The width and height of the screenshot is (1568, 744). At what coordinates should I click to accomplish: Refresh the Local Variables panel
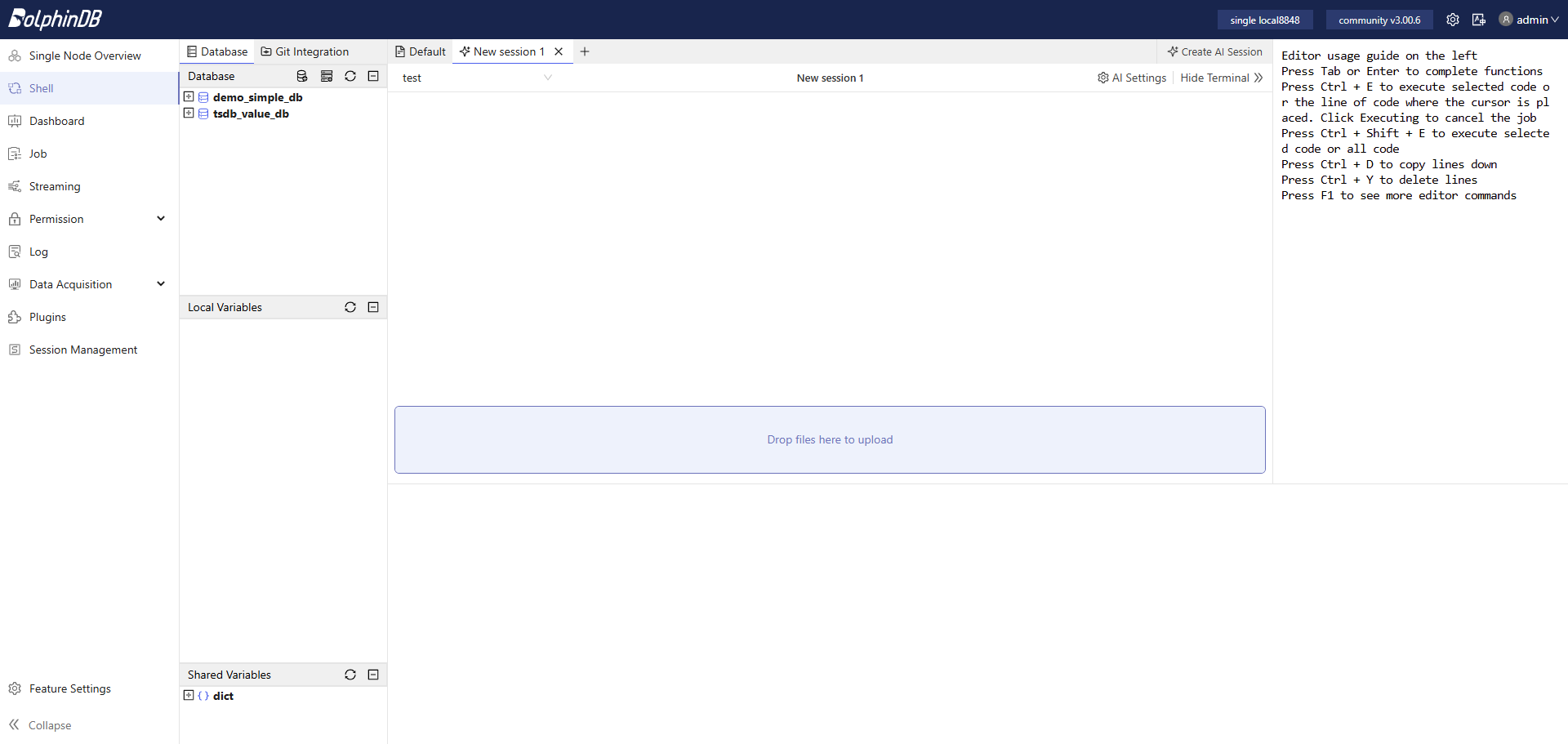point(350,307)
